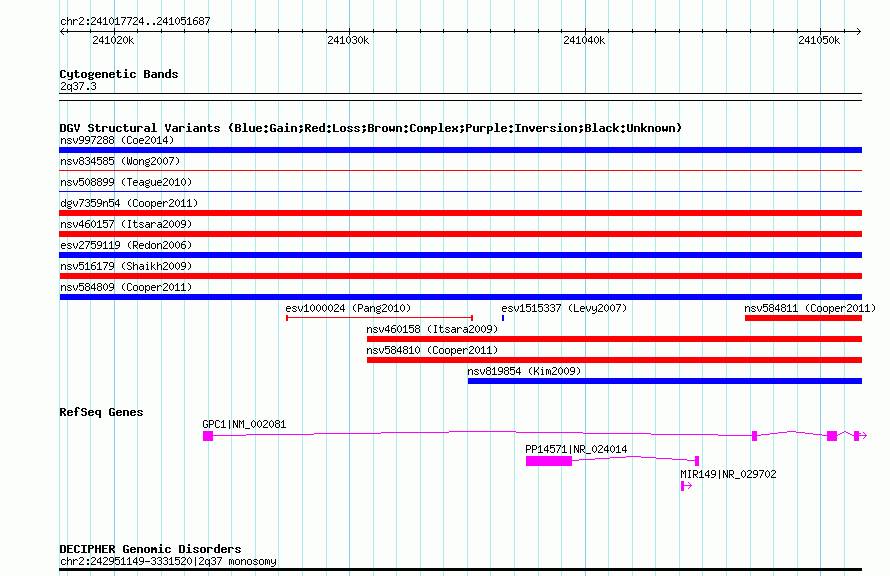Image resolution: width=890 pixels, height=576 pixels.
Task: Open the dgv7359n54 (Cooper2011) label
Action: pyautogui.click(x=129, y=203)
